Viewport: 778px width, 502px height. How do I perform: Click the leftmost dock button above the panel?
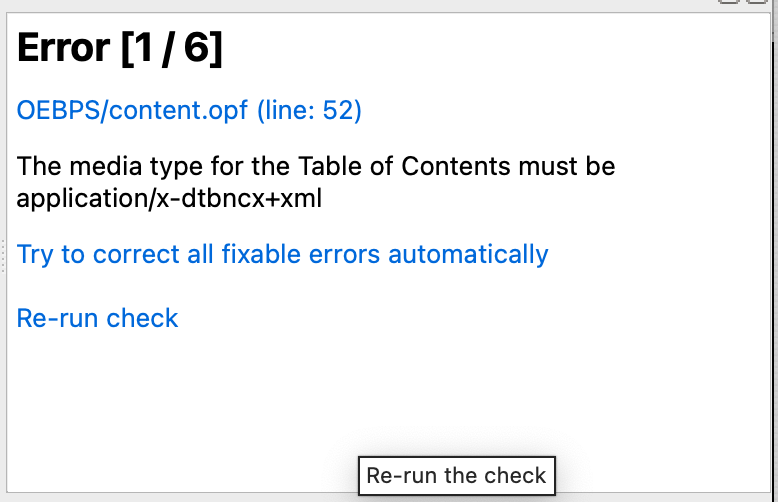point(730,2)
